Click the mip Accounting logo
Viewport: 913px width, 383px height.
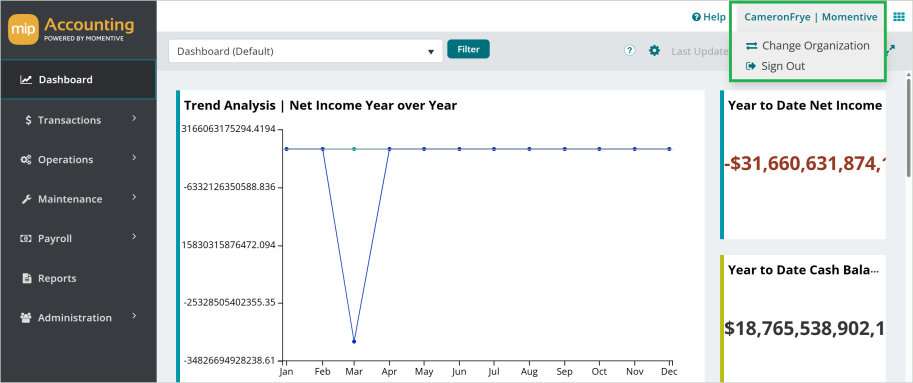point(71,30)
